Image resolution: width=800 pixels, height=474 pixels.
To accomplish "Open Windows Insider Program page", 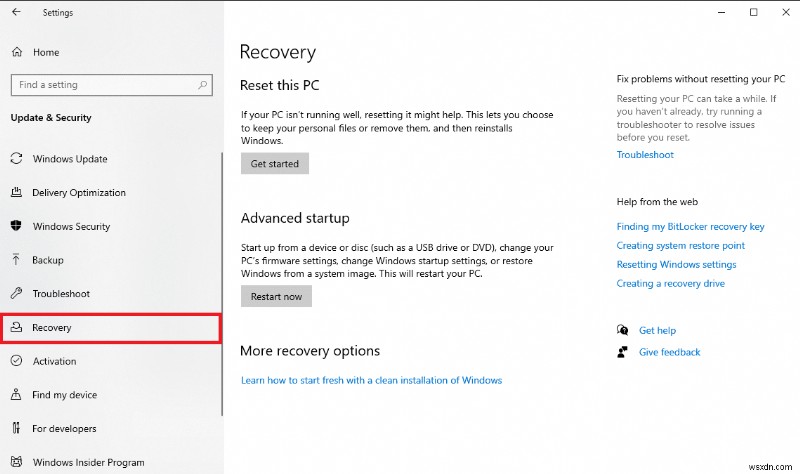I will point(89,462).
